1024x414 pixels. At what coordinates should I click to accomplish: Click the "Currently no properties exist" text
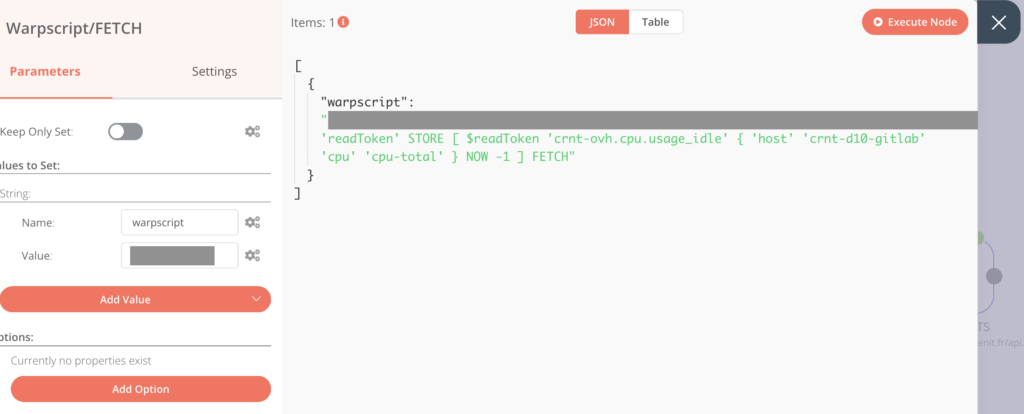(81, 360)
